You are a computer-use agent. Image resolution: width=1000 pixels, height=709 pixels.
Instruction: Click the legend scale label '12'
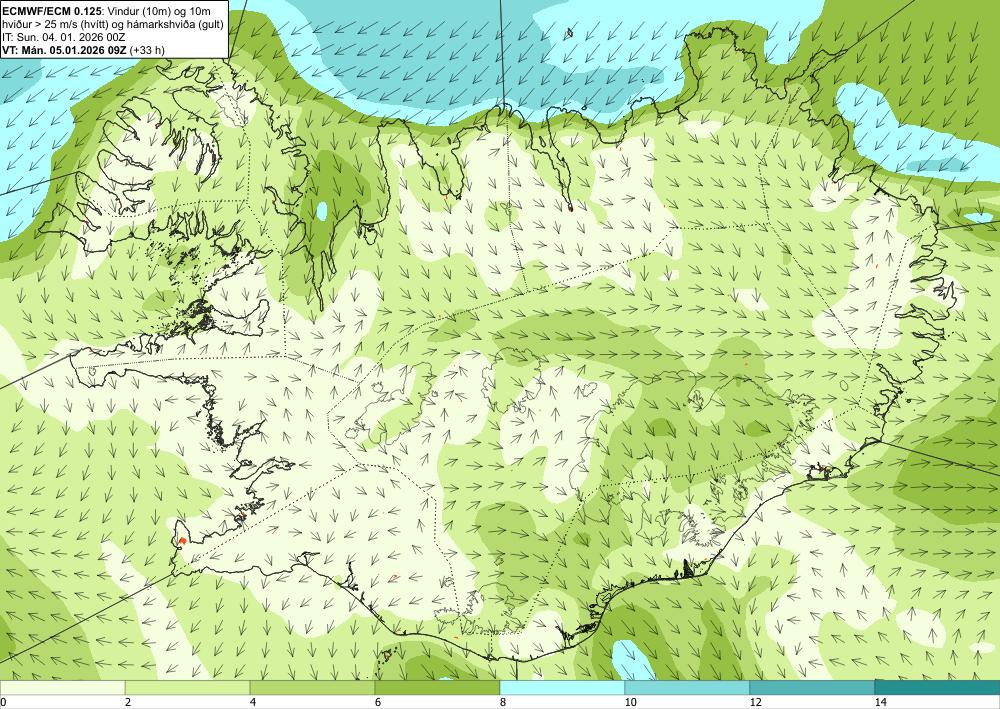(x=755, y=702)
